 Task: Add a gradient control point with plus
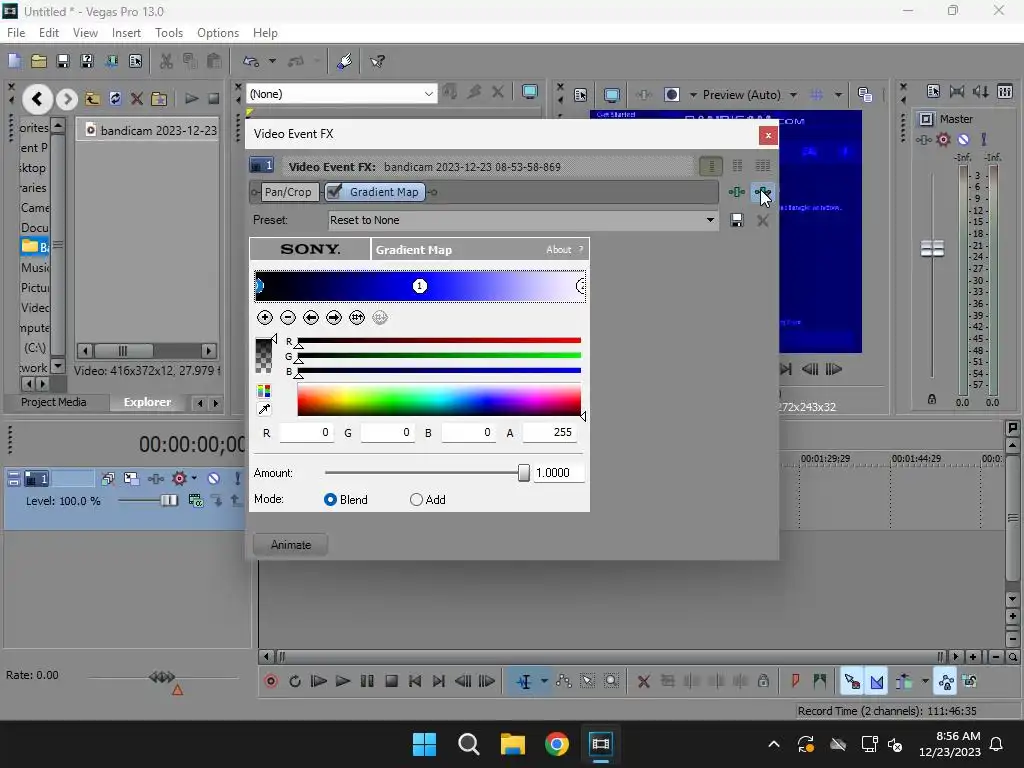[x=264, y=317]
